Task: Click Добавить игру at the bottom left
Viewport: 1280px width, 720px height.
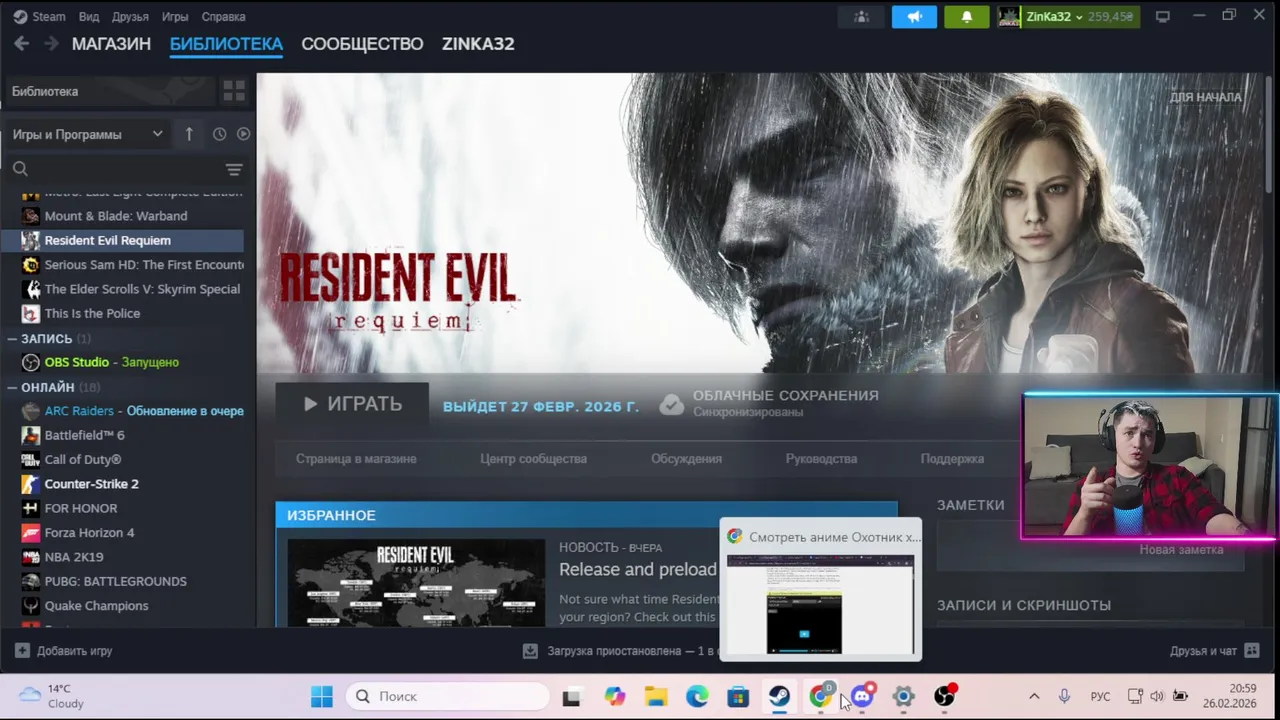Action: [x=63, y=651]
